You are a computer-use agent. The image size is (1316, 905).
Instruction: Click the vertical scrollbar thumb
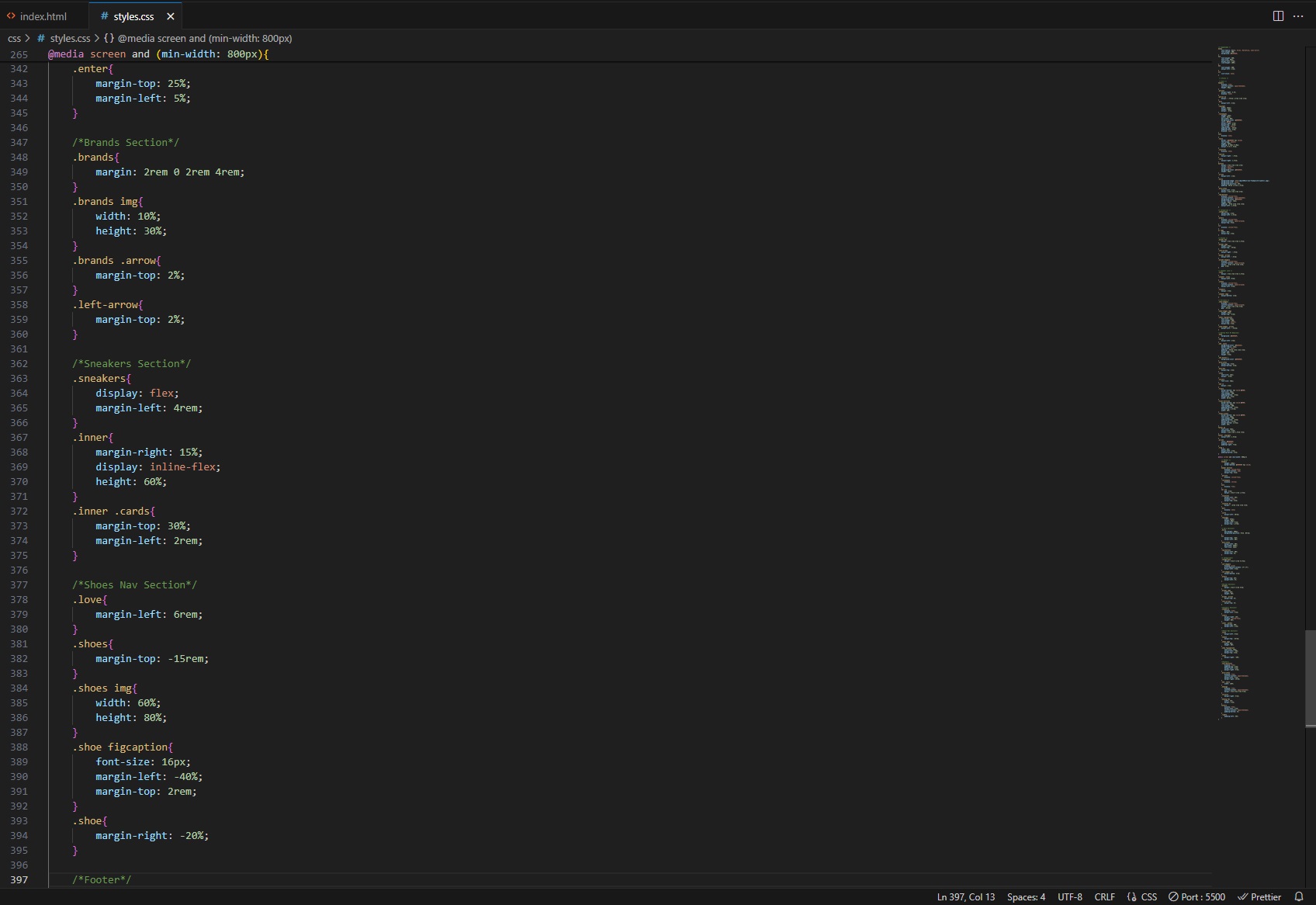click(x=1310, y=678)
